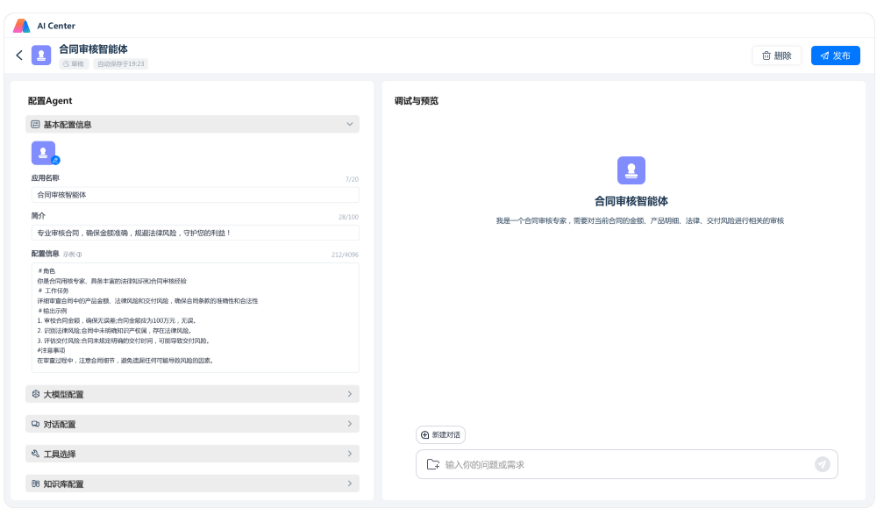Edit the avatar via the blue pencil badge
The width and height of the screenshot is (887, 520).
coord(55,160)
